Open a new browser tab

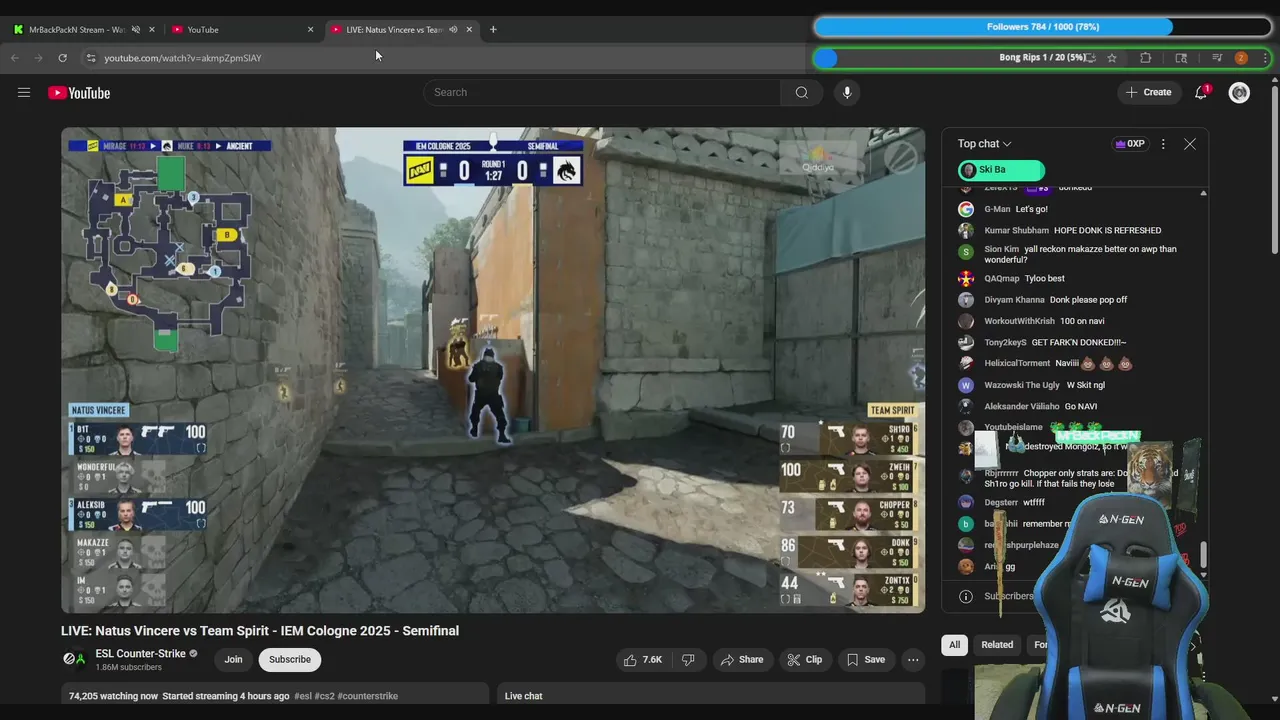point(493,29)
